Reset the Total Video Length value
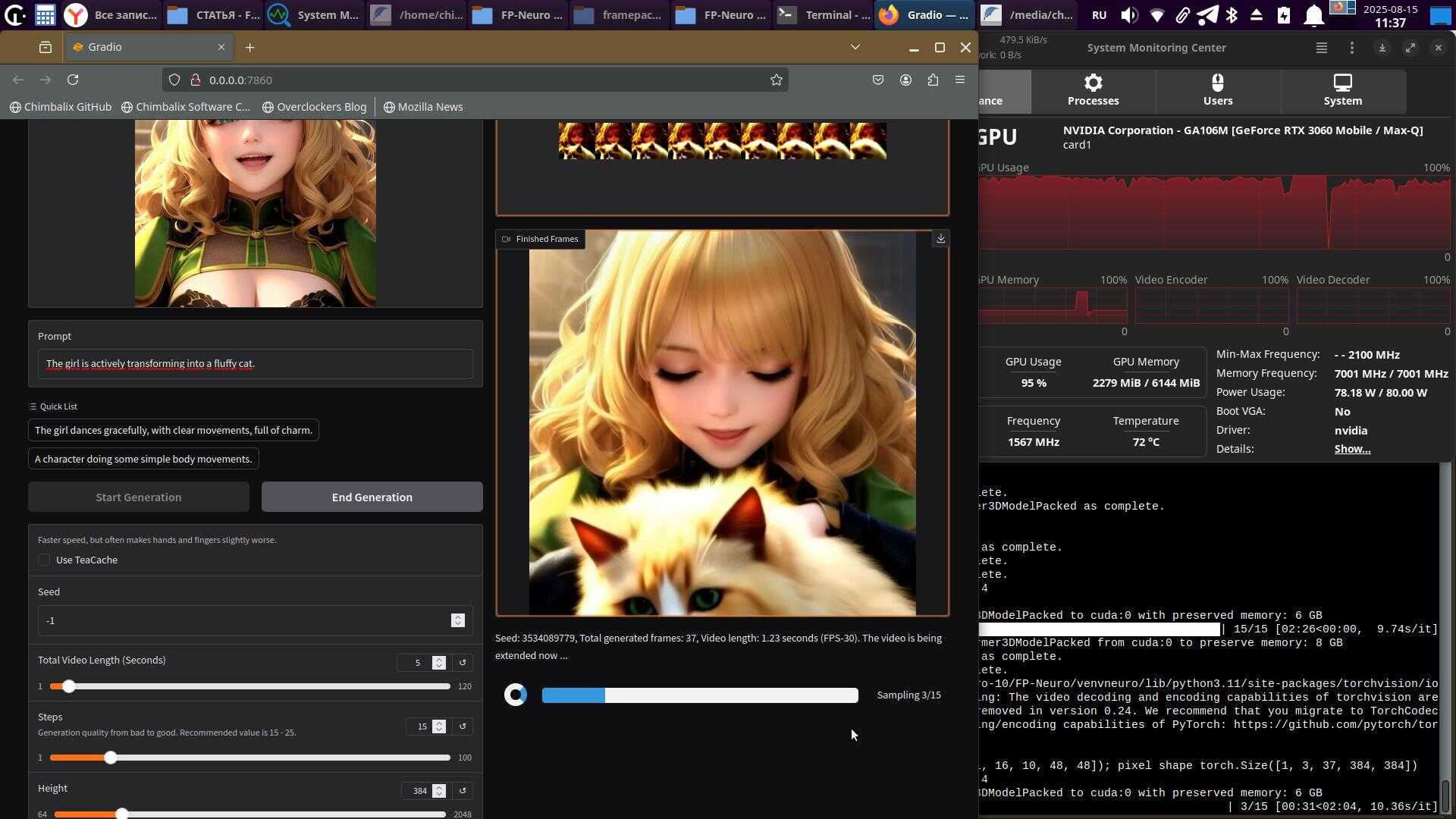Viewport: 1456px width, 819px height. [463, 663]
